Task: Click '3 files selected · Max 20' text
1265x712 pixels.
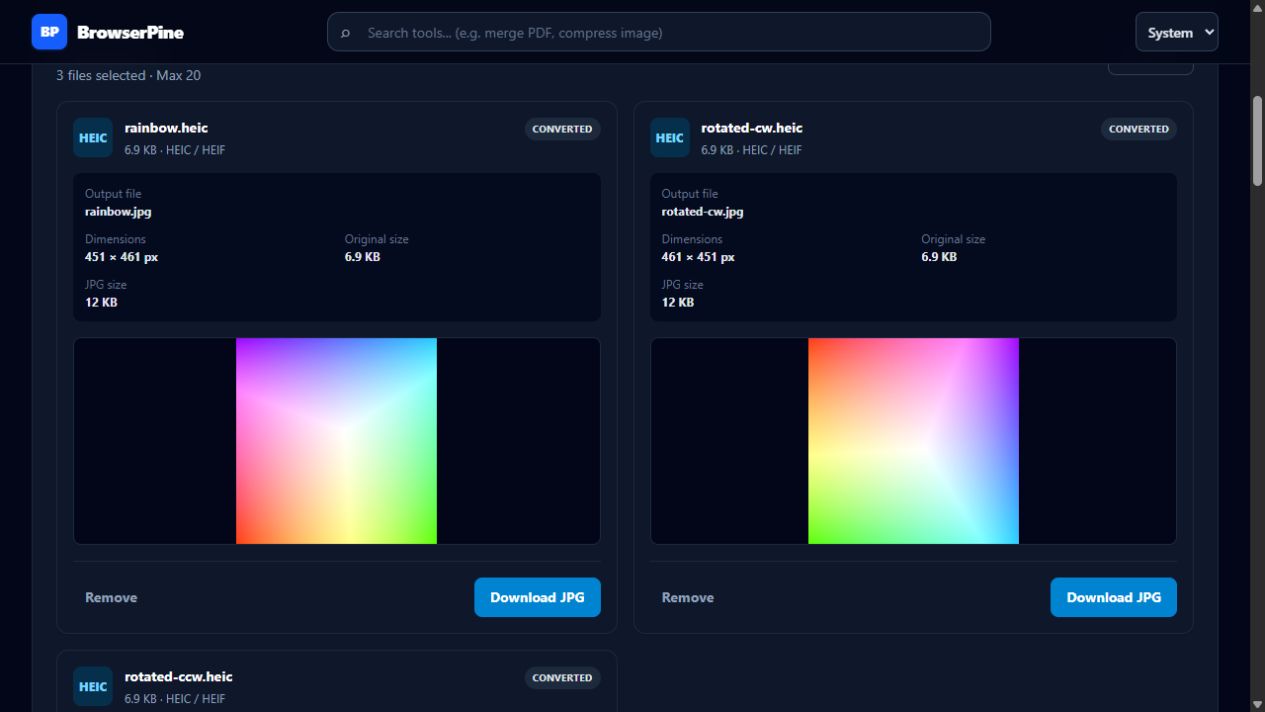Action: point(128,75)
